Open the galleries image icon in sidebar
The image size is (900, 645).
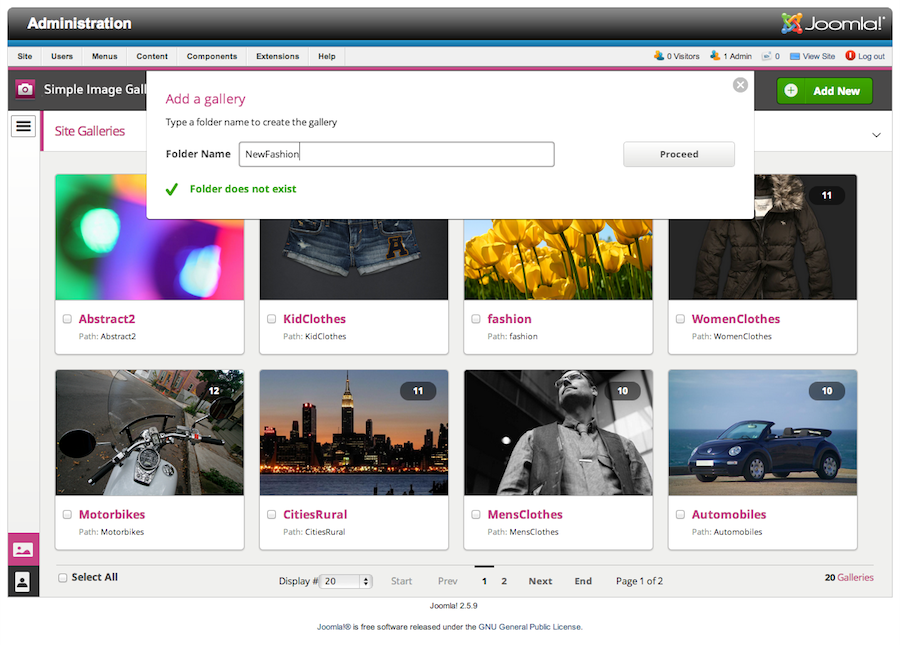23,550
